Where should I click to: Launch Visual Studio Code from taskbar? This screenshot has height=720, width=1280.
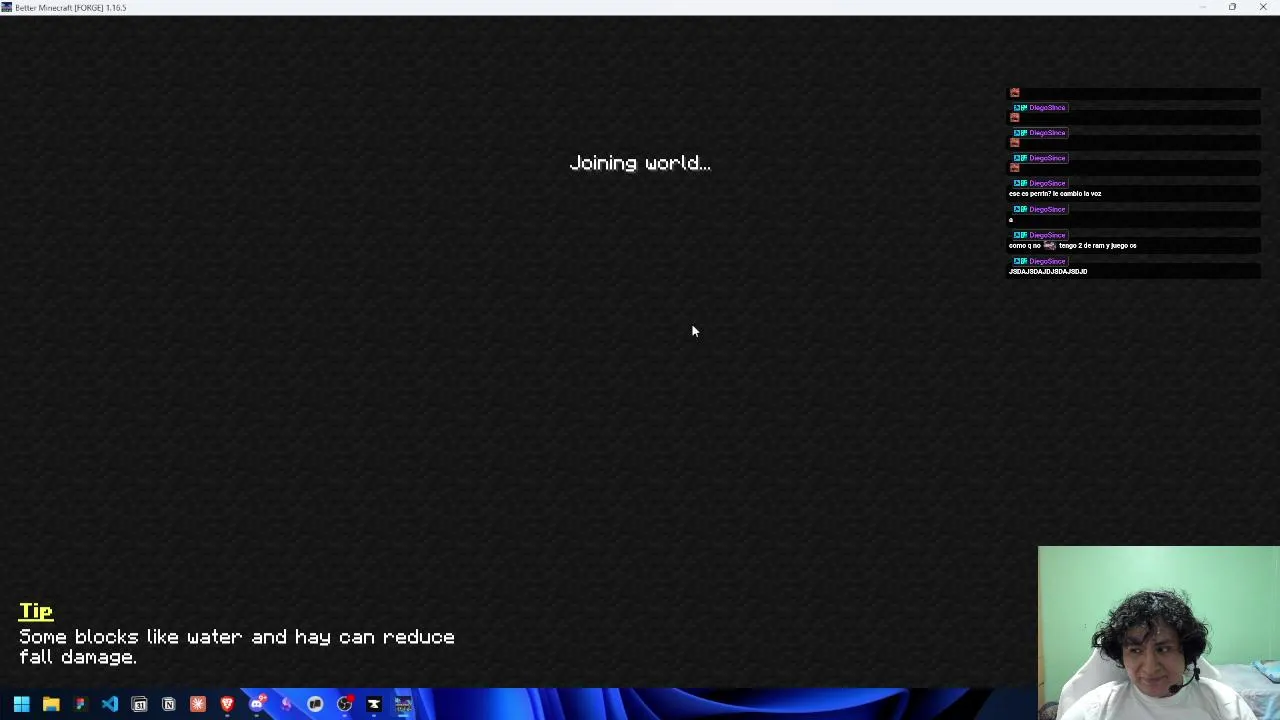(x=110, y=704)
